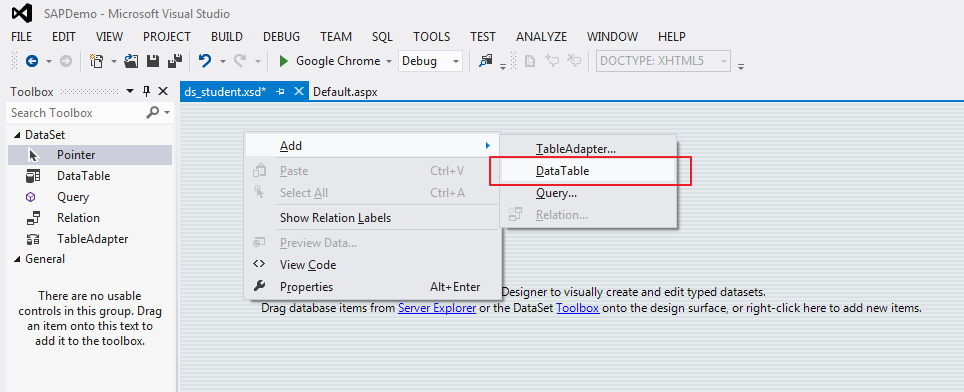
Task: Click the pin icon on ds_student.xsd tab
Action: pyautogui.click(x=280, y=92)
